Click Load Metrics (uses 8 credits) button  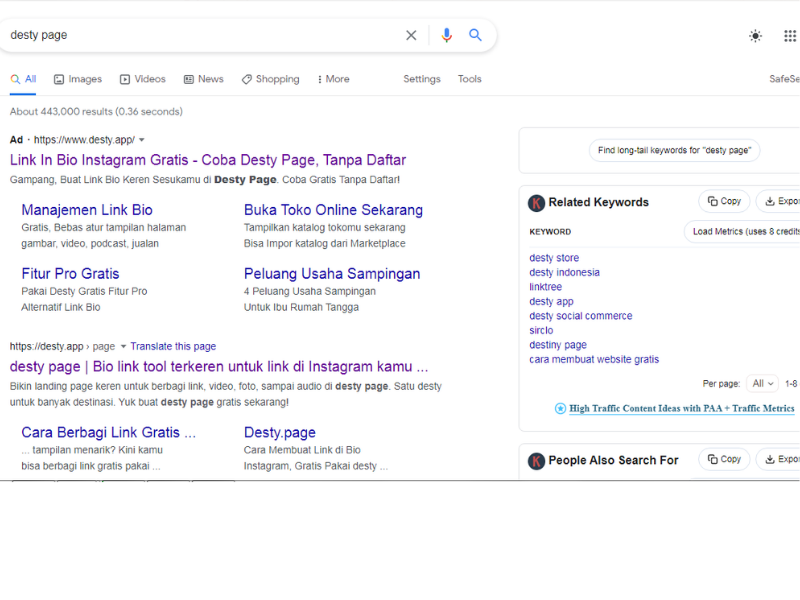point(742,232)
